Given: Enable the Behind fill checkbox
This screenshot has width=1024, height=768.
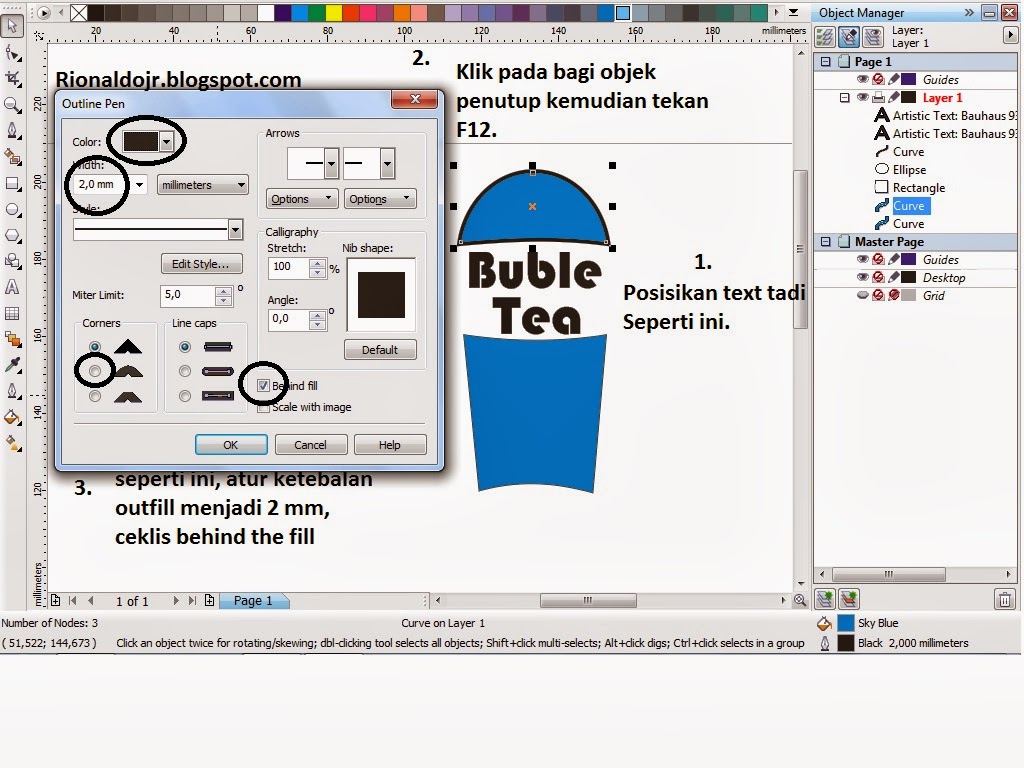Looking at the screenshot, I should 262,386.
